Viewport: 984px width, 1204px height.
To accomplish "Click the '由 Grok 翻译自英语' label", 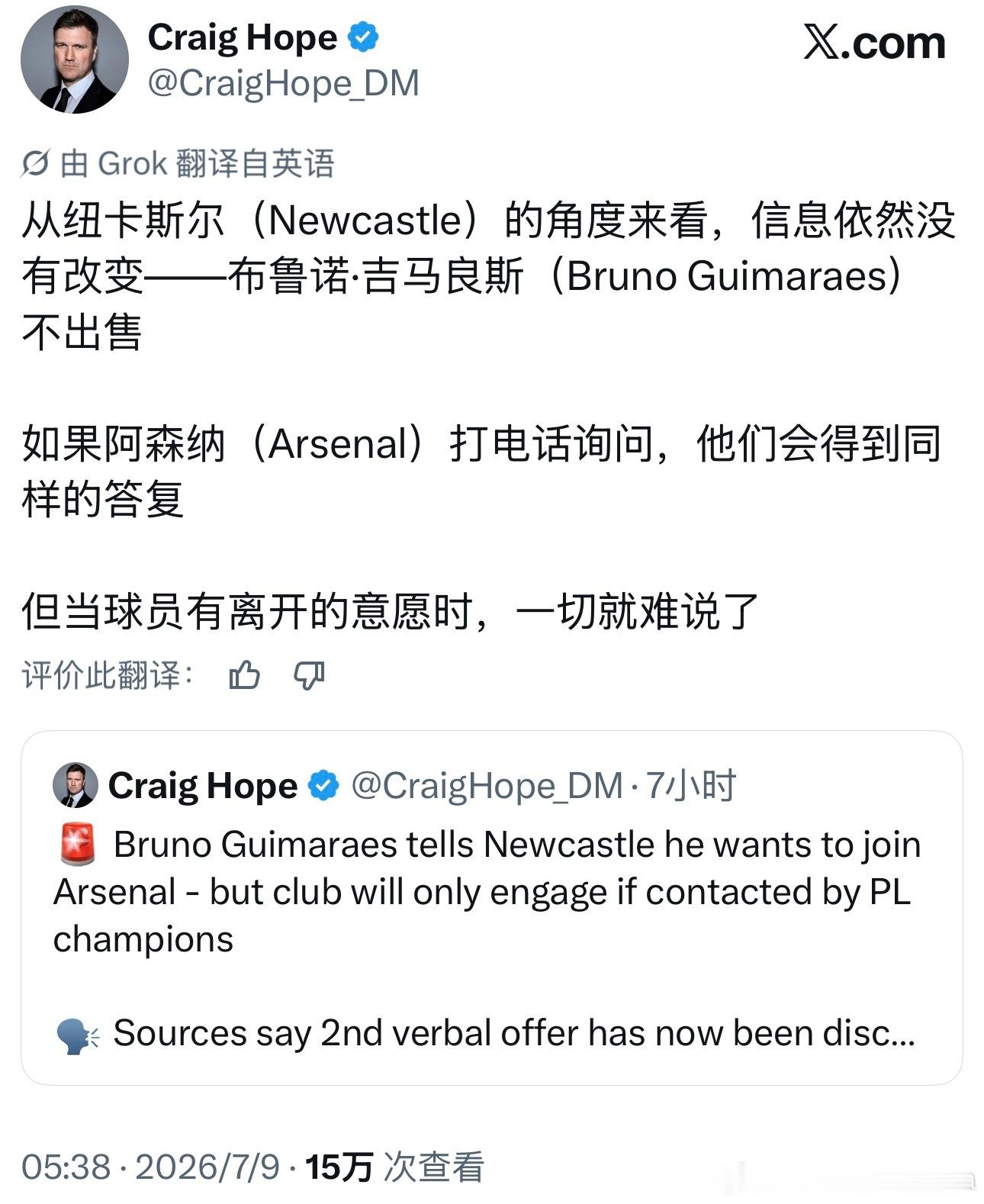I will tap(197, 163).
